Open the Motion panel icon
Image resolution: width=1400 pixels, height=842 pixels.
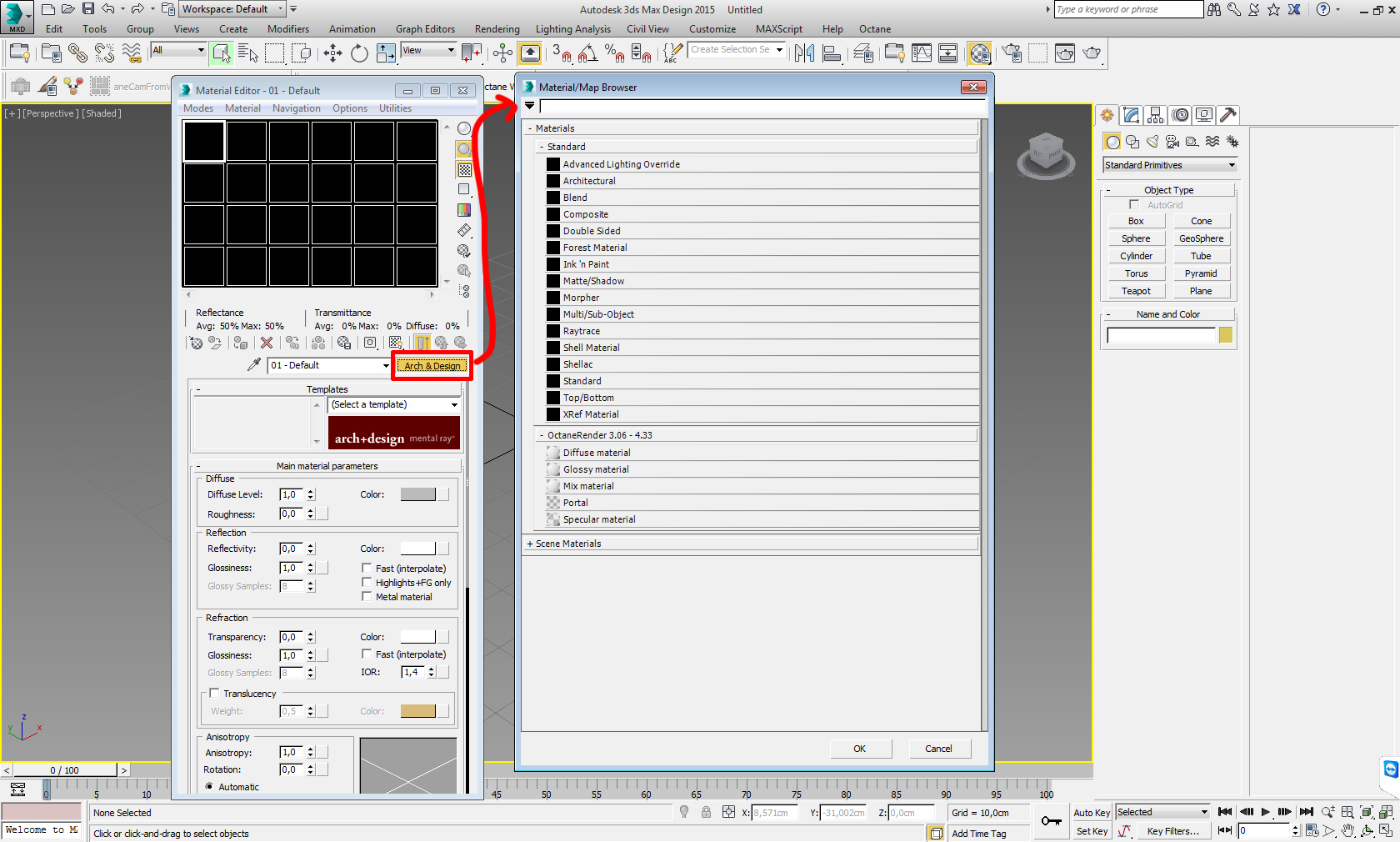pos(1180,115)
